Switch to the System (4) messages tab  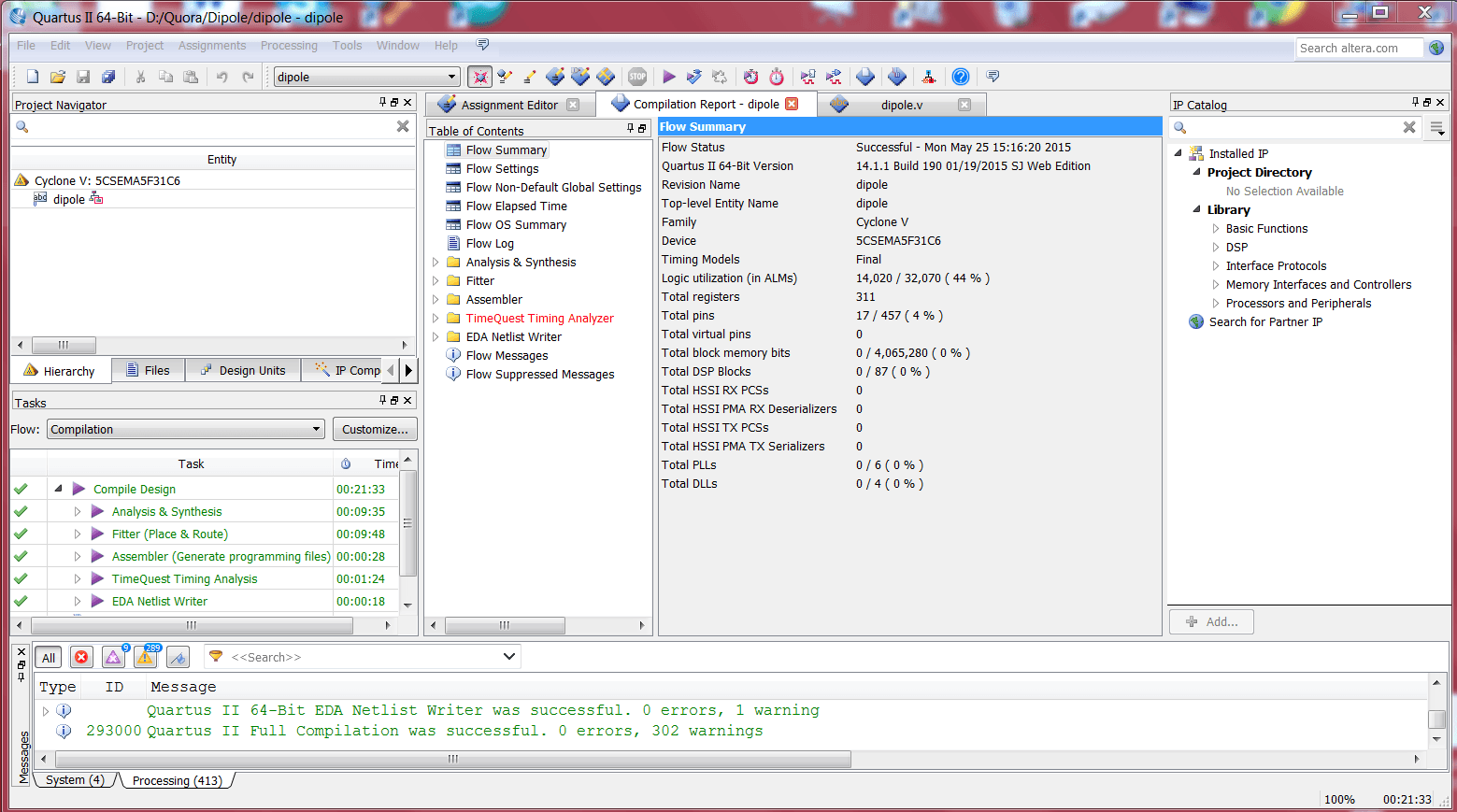pos(75,780)
